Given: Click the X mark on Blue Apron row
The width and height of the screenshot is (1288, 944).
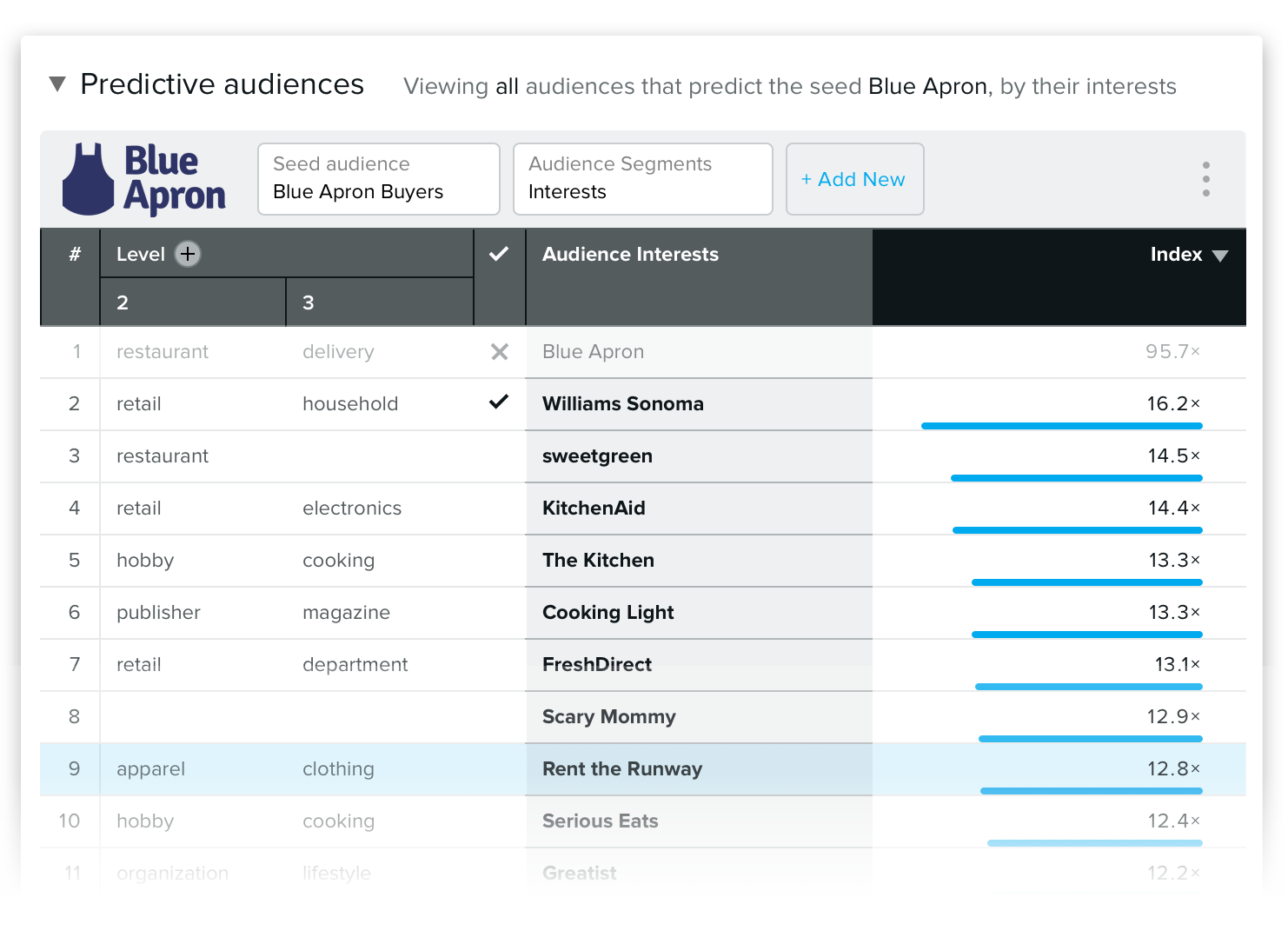Looking at the screenshot, I should point(500,352).
